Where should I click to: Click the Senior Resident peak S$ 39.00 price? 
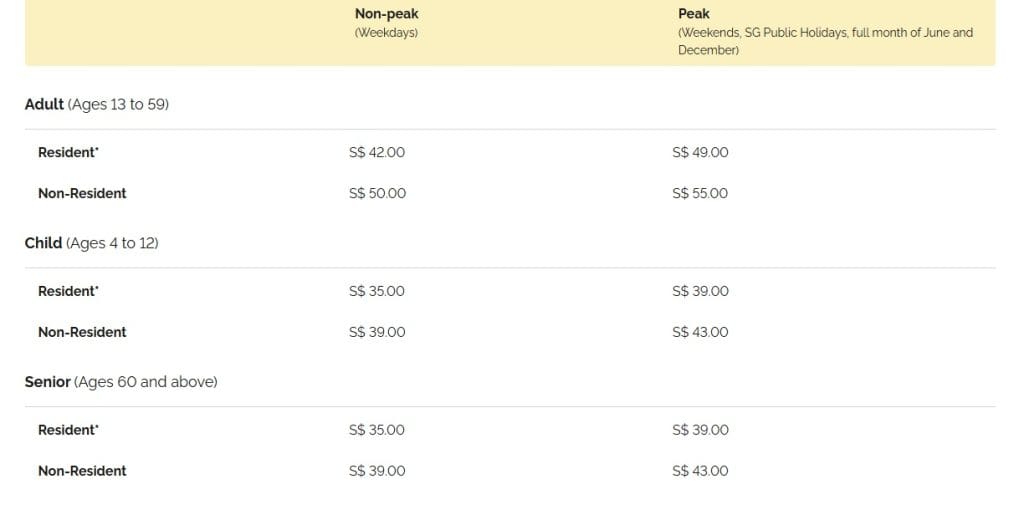point(700,430)
